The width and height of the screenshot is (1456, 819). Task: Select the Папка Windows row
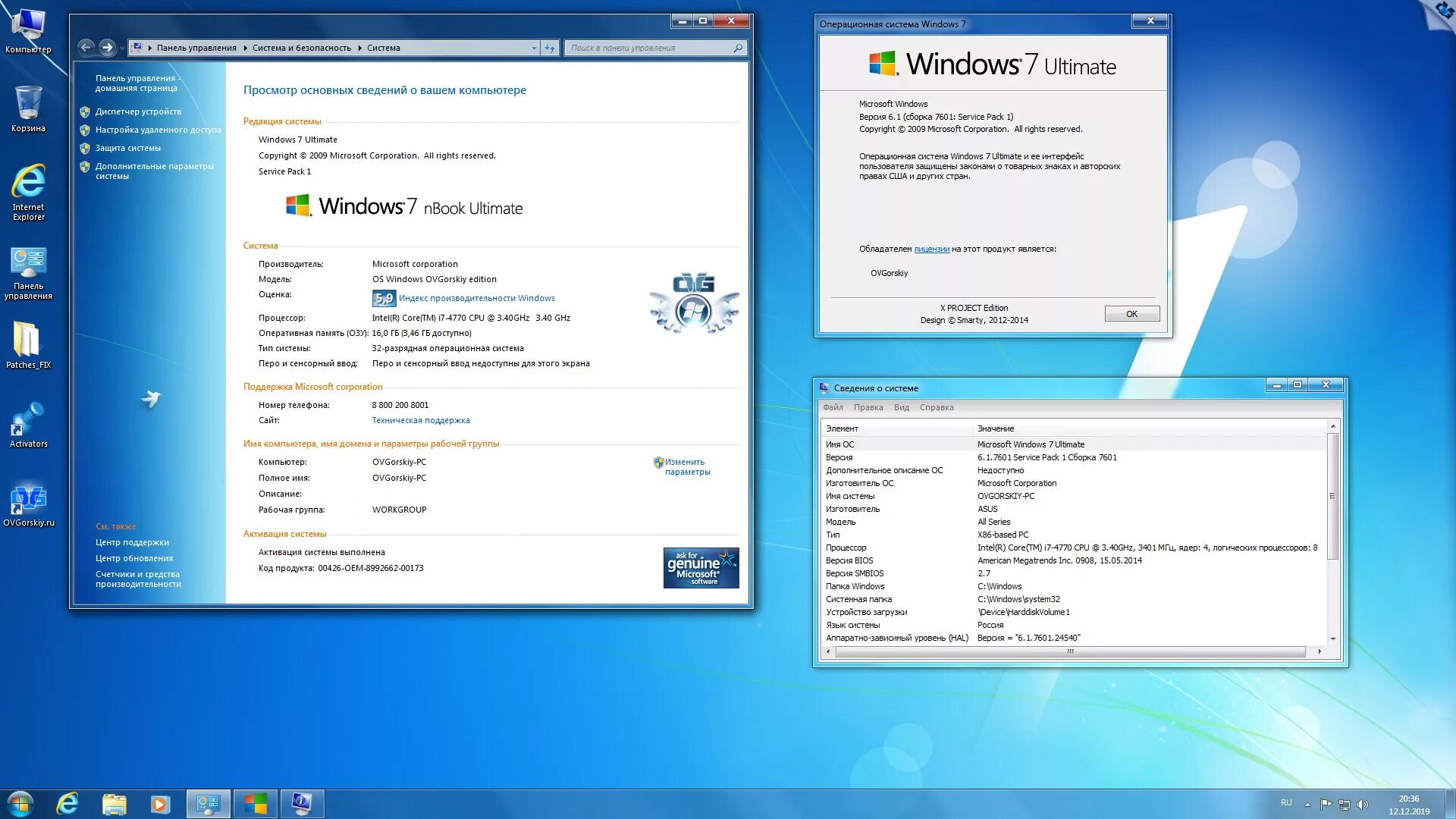click(x=1074, y=586)
